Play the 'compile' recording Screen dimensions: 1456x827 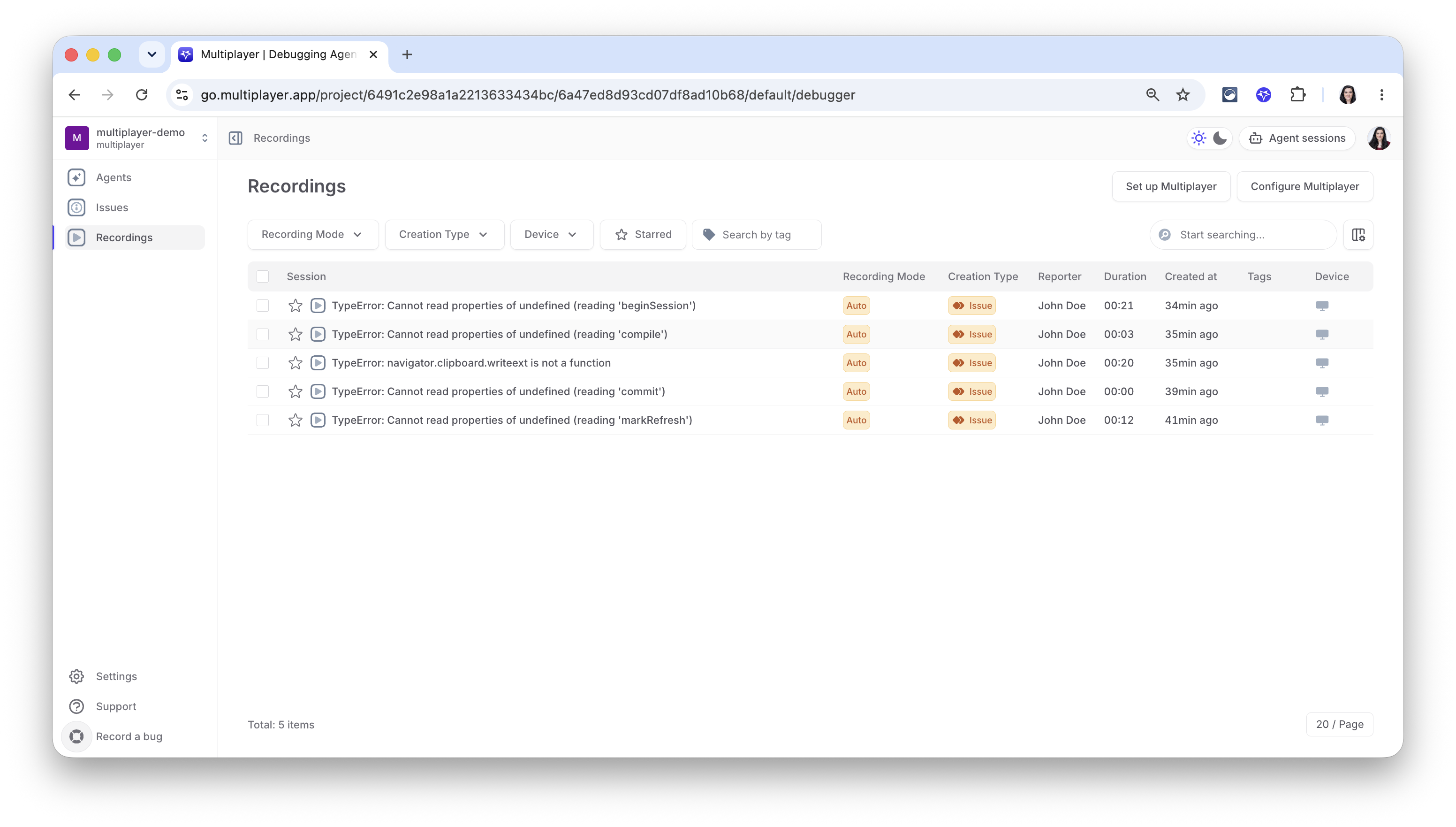click(x=318, y=334)
